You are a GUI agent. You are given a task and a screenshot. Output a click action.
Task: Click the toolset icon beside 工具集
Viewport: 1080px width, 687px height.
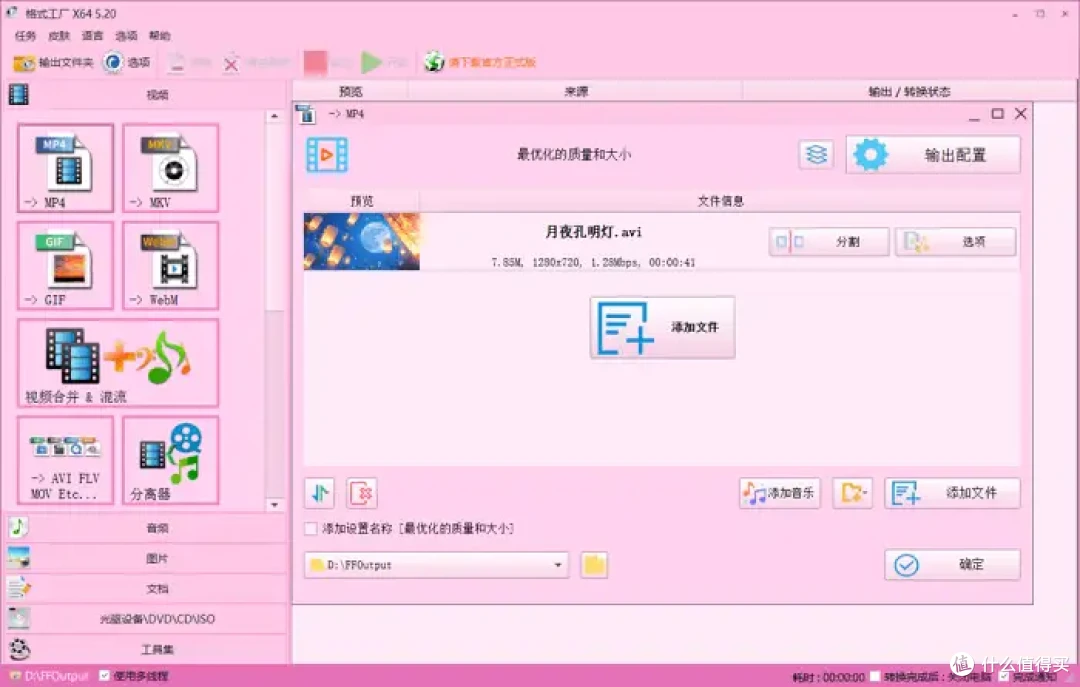(x=19, y=649)
